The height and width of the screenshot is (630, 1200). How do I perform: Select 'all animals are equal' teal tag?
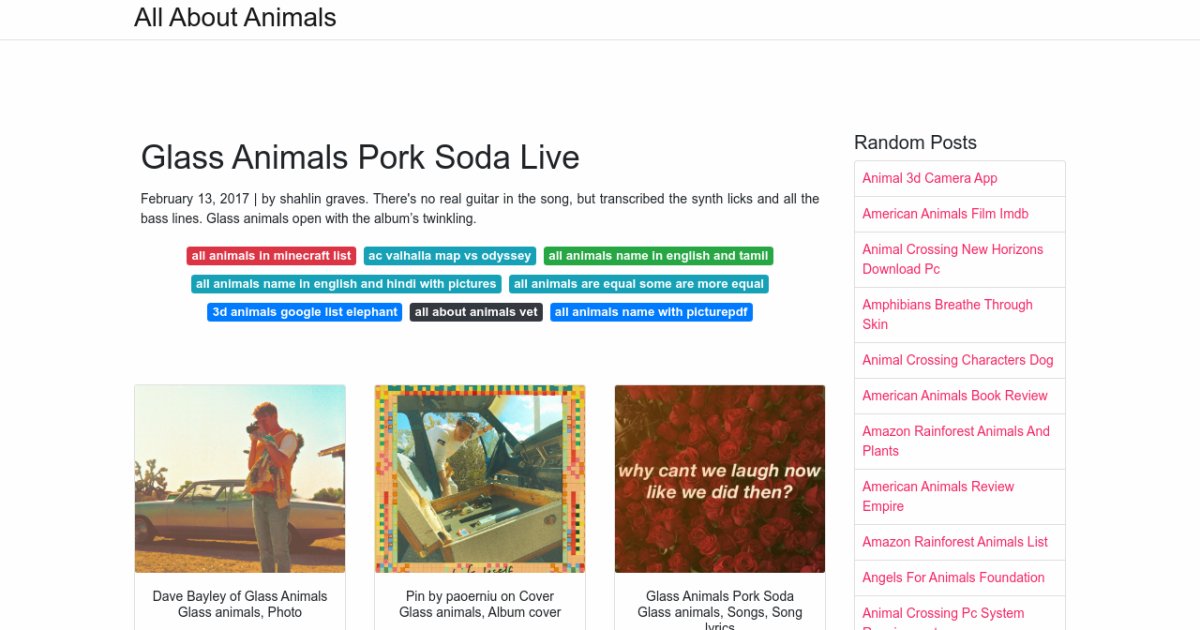639,284
